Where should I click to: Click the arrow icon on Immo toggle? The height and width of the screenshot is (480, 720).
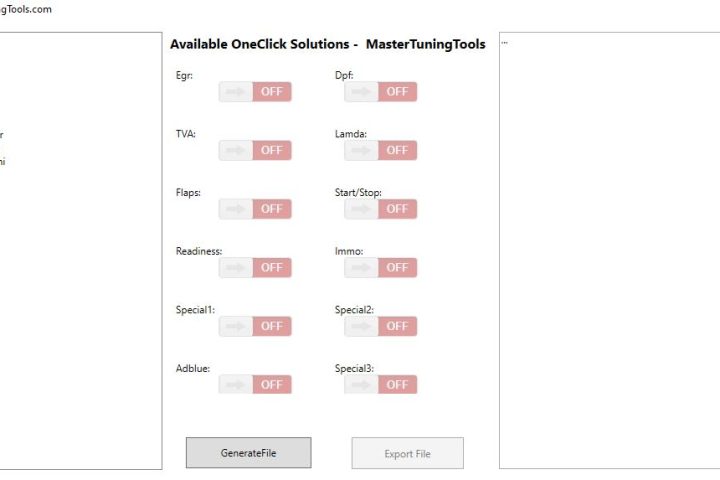click(361, 267)
